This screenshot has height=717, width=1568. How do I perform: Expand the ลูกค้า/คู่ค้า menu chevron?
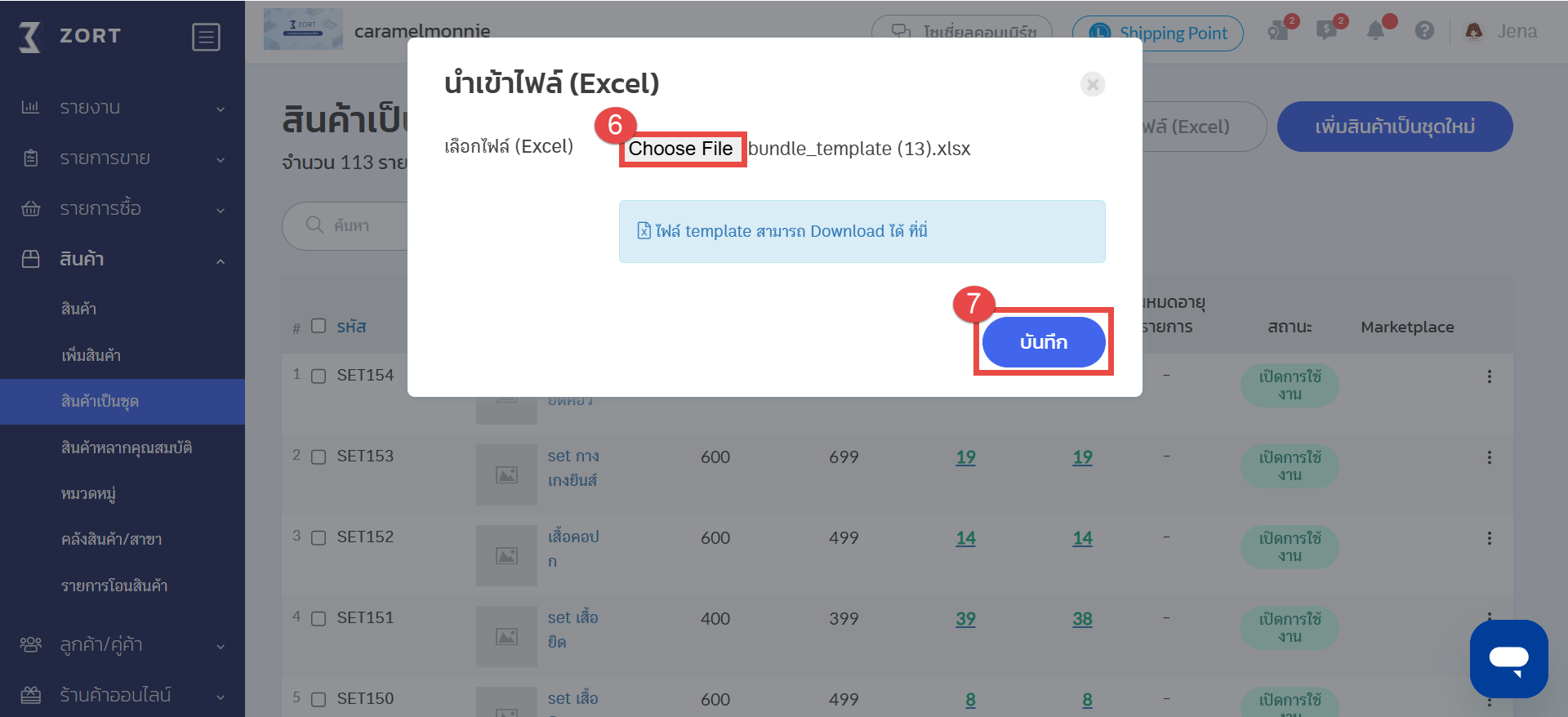[x=220, y=646]
